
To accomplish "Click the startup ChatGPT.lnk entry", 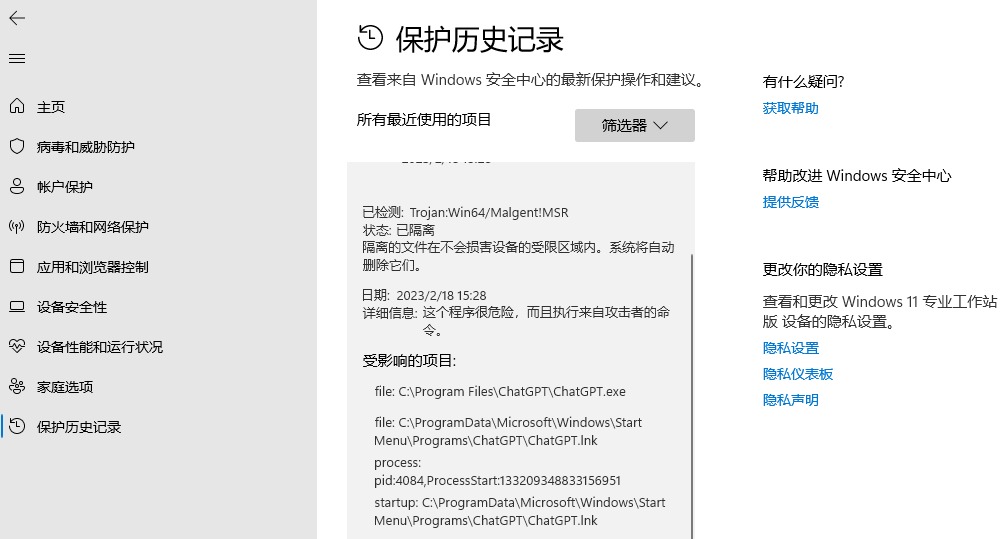I will click(x=520, y=511).
